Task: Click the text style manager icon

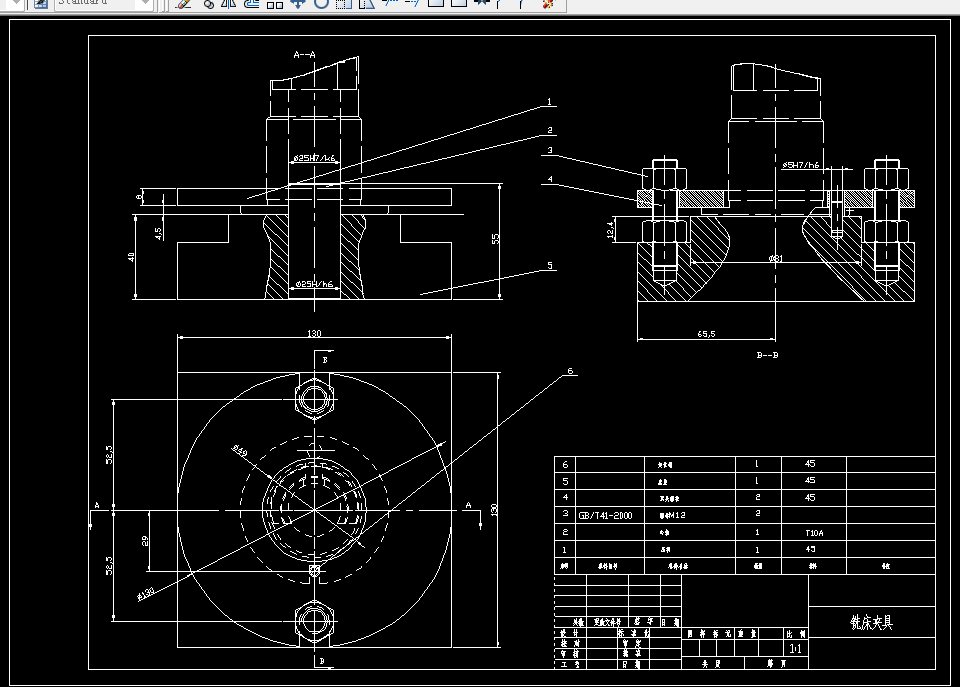Action: point(40,4)
